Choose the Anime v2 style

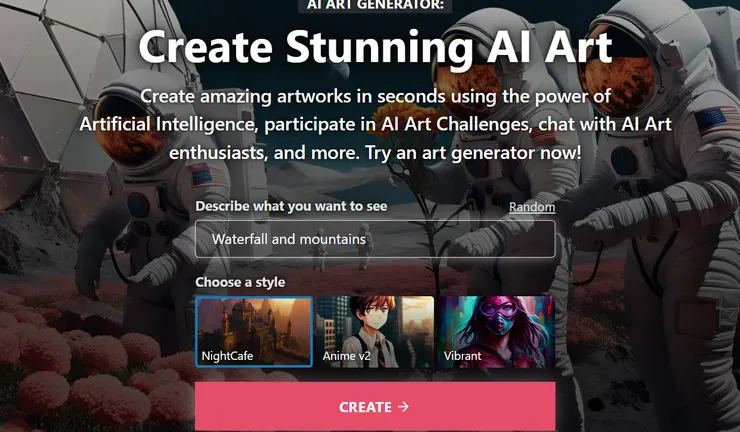point(375,331)
